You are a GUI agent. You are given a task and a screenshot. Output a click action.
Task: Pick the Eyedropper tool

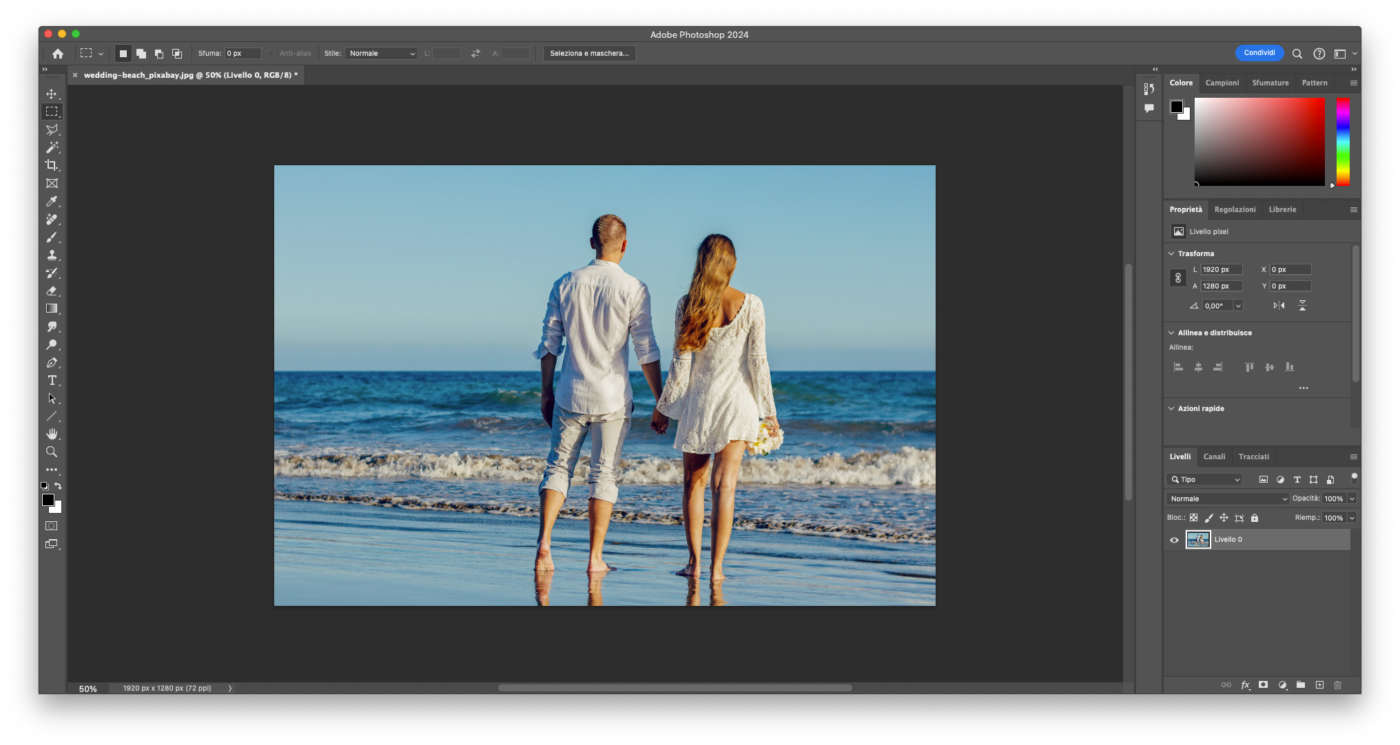coord(52,202)
